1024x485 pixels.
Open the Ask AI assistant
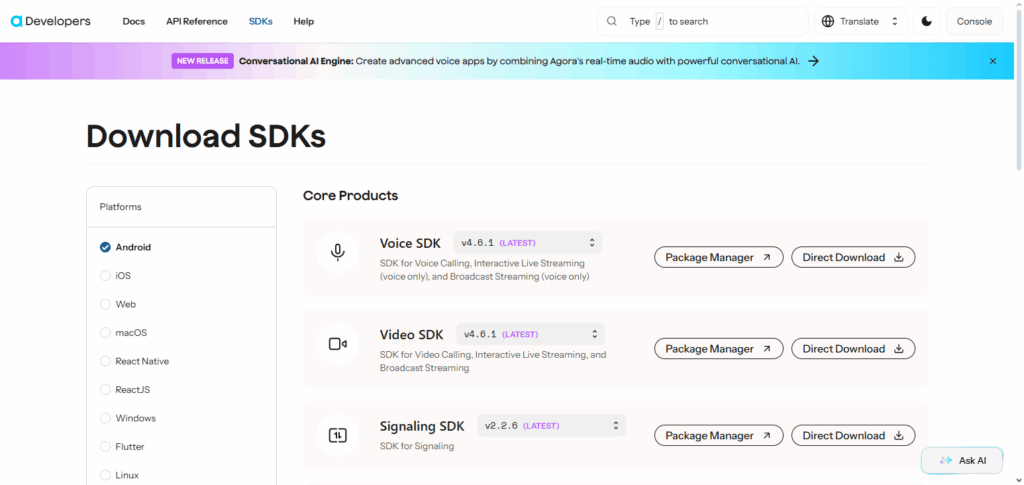[963, 461]
